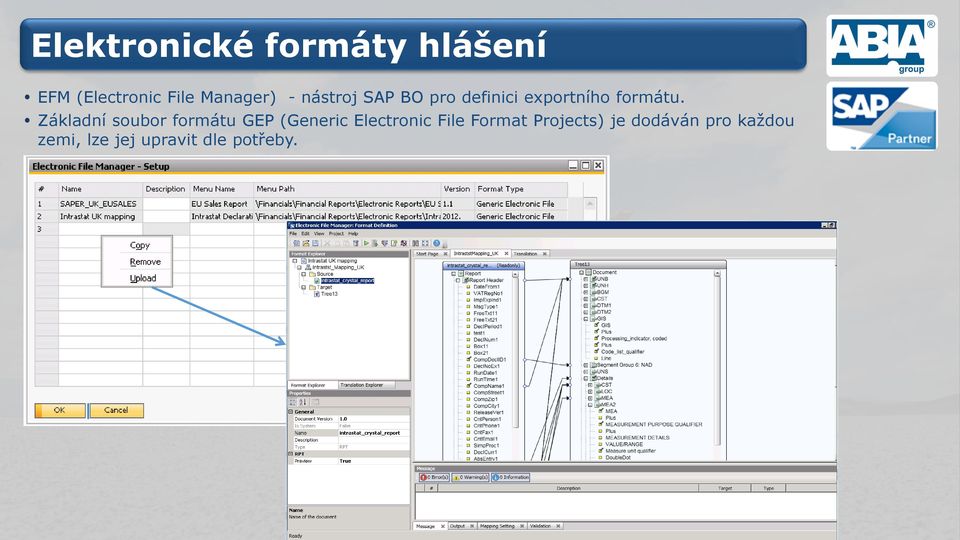Click categorized view icon in Properties panel

pyautogui.click(x=293, y=402)
